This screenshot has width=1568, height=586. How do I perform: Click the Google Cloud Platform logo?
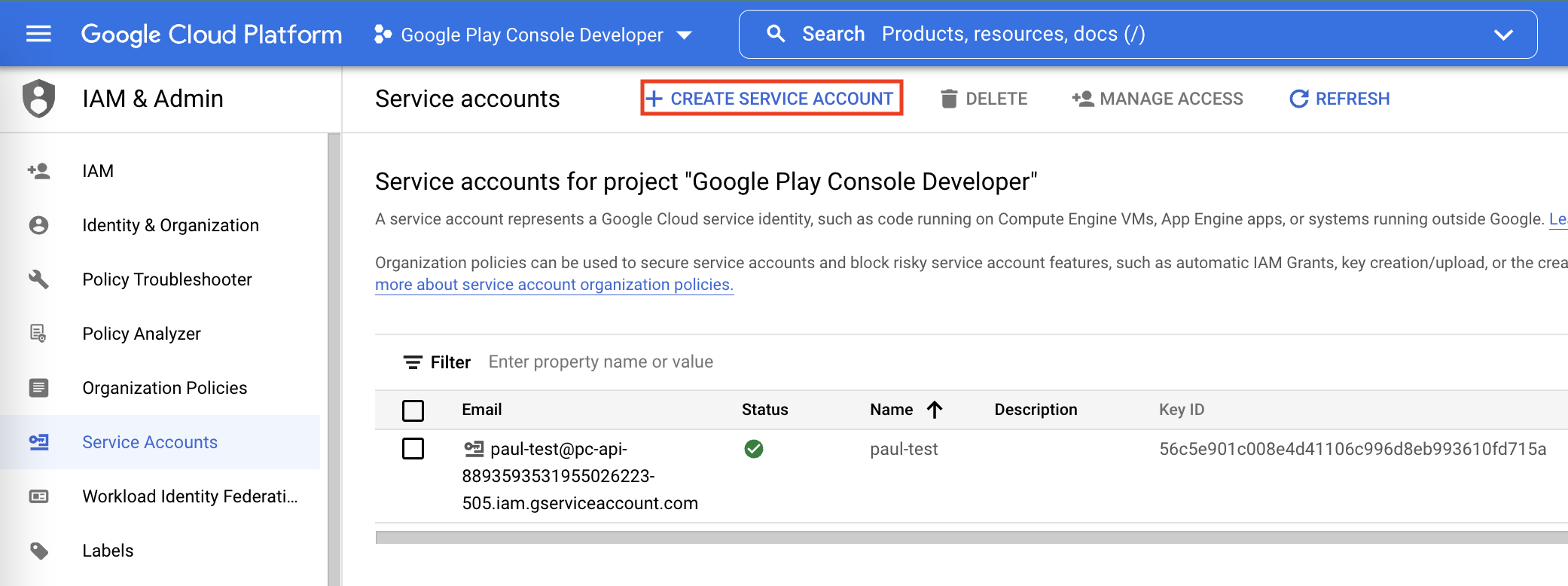[212, 34]
